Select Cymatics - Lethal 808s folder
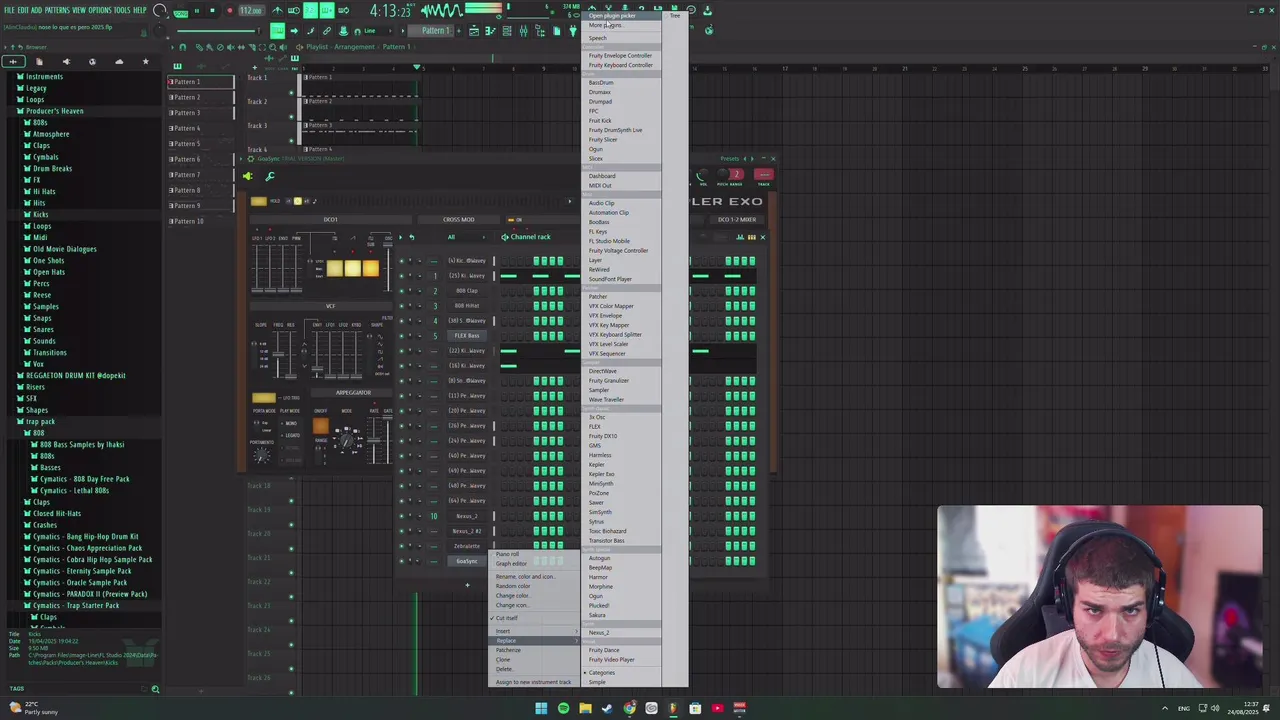The image size is (1280, 720). pos(74,490)
